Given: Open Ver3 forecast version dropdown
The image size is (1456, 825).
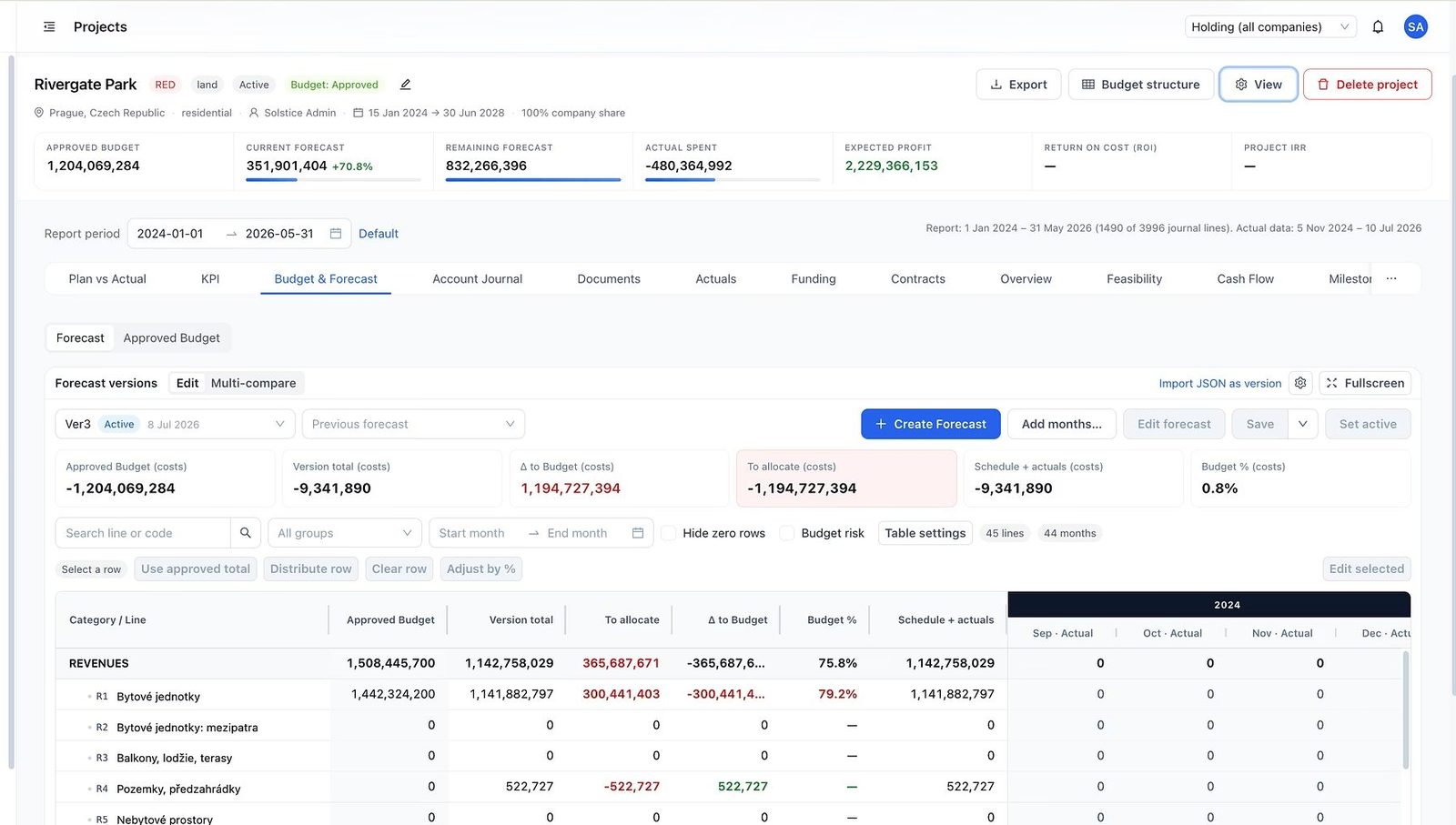Looking at the screenshot, I should point(175,424).
